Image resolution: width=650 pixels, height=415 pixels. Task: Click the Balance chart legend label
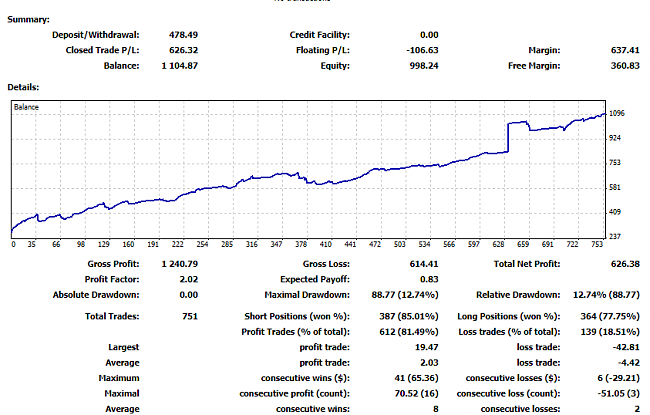coord(27,107)
